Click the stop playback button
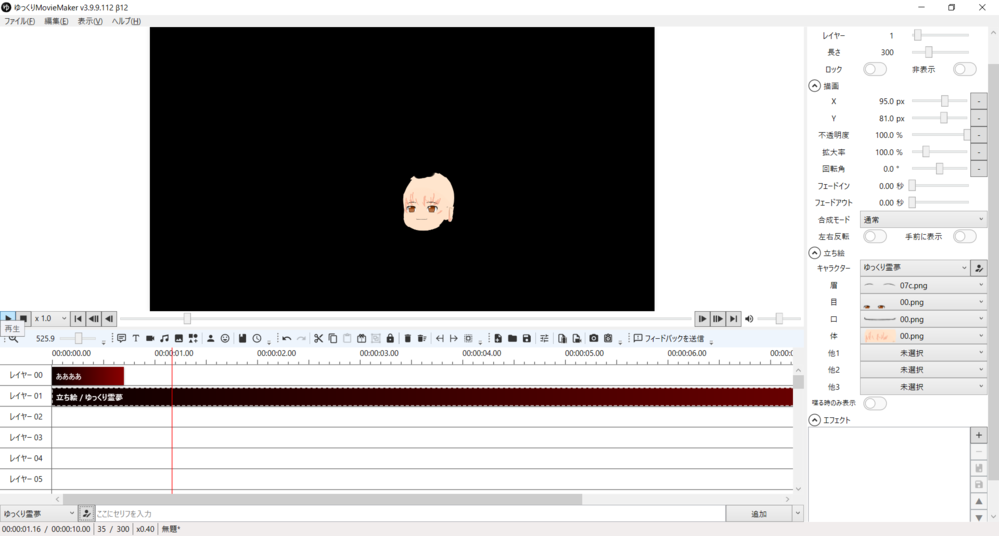The width and height of the screenshot is (999, 536). pyautogui.click(x=23, y=318)
